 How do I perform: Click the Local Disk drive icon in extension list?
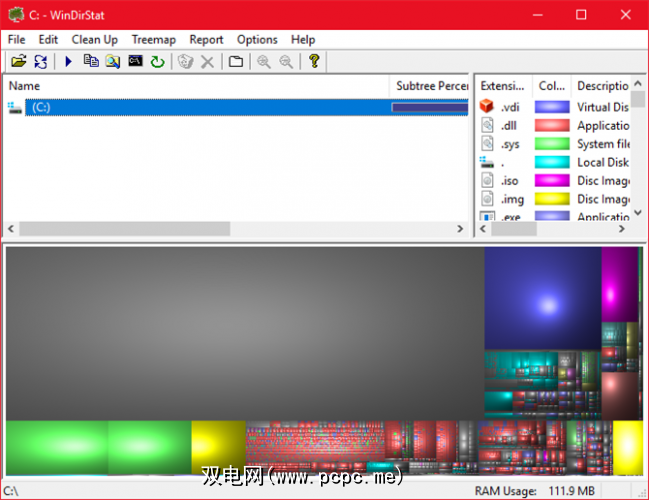(487, 162)
